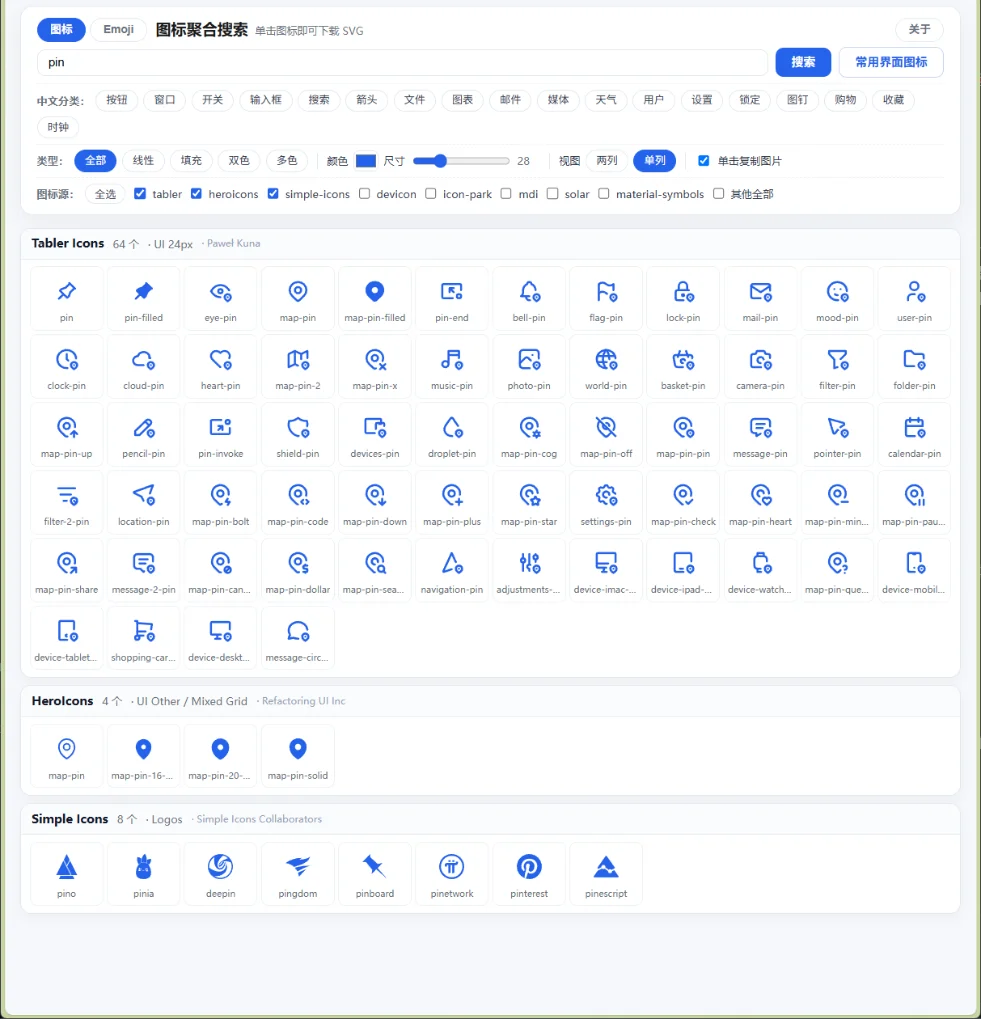Image resolution: width=981 pixels, height=1019 pixels.
Task: Select the 时钟 category tag
Action: [x=58, y=127]
